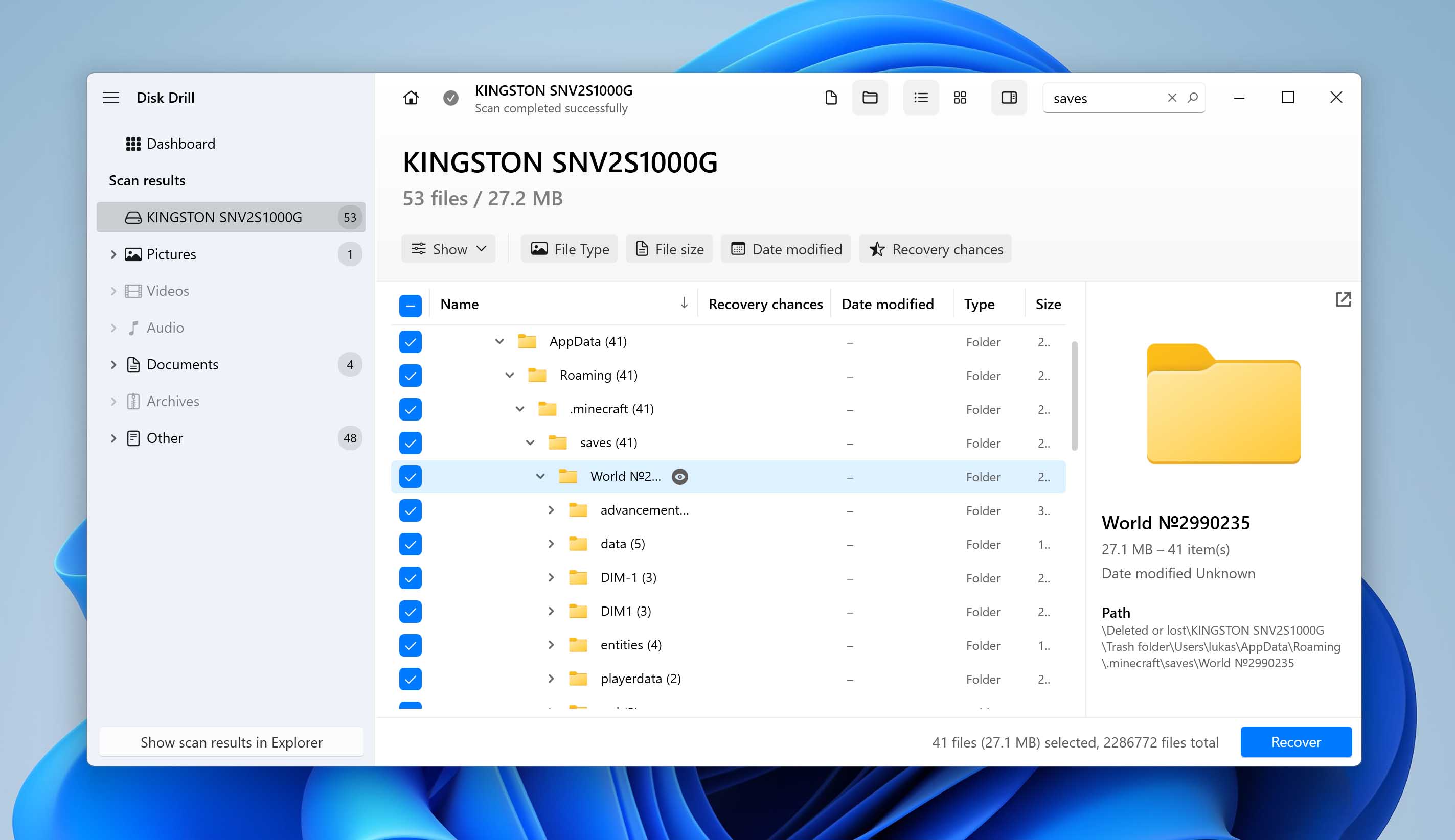This screenshot has height=840, width=1455.
Task: Click the Recover button
Action: click(x=1295, y=742)
